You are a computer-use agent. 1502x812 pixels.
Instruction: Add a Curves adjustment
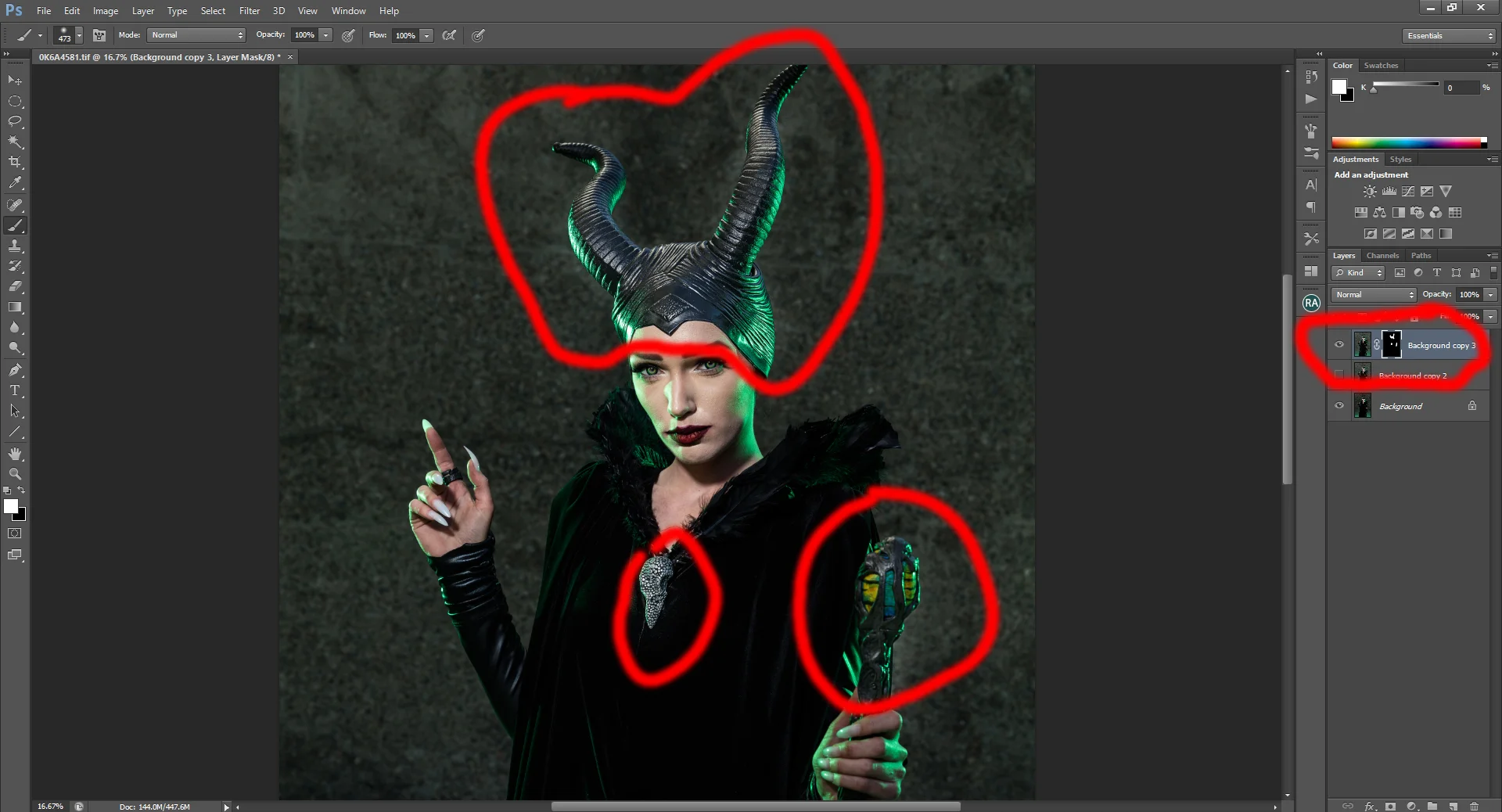click(x=1408, y=191)
